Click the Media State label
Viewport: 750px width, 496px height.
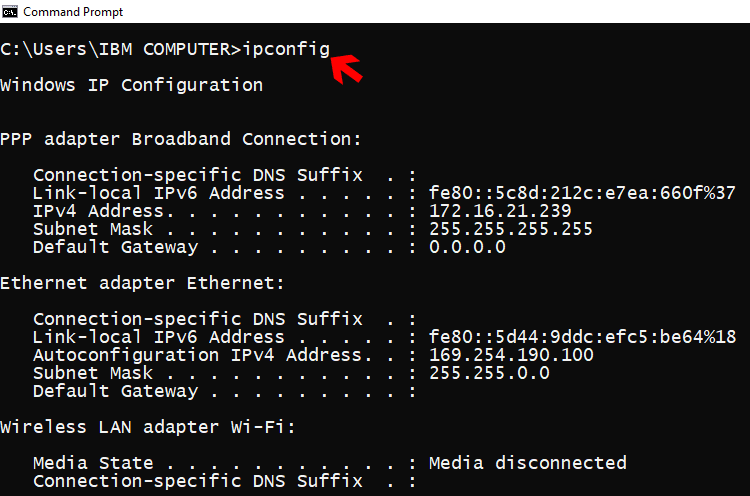coord(93,463)
